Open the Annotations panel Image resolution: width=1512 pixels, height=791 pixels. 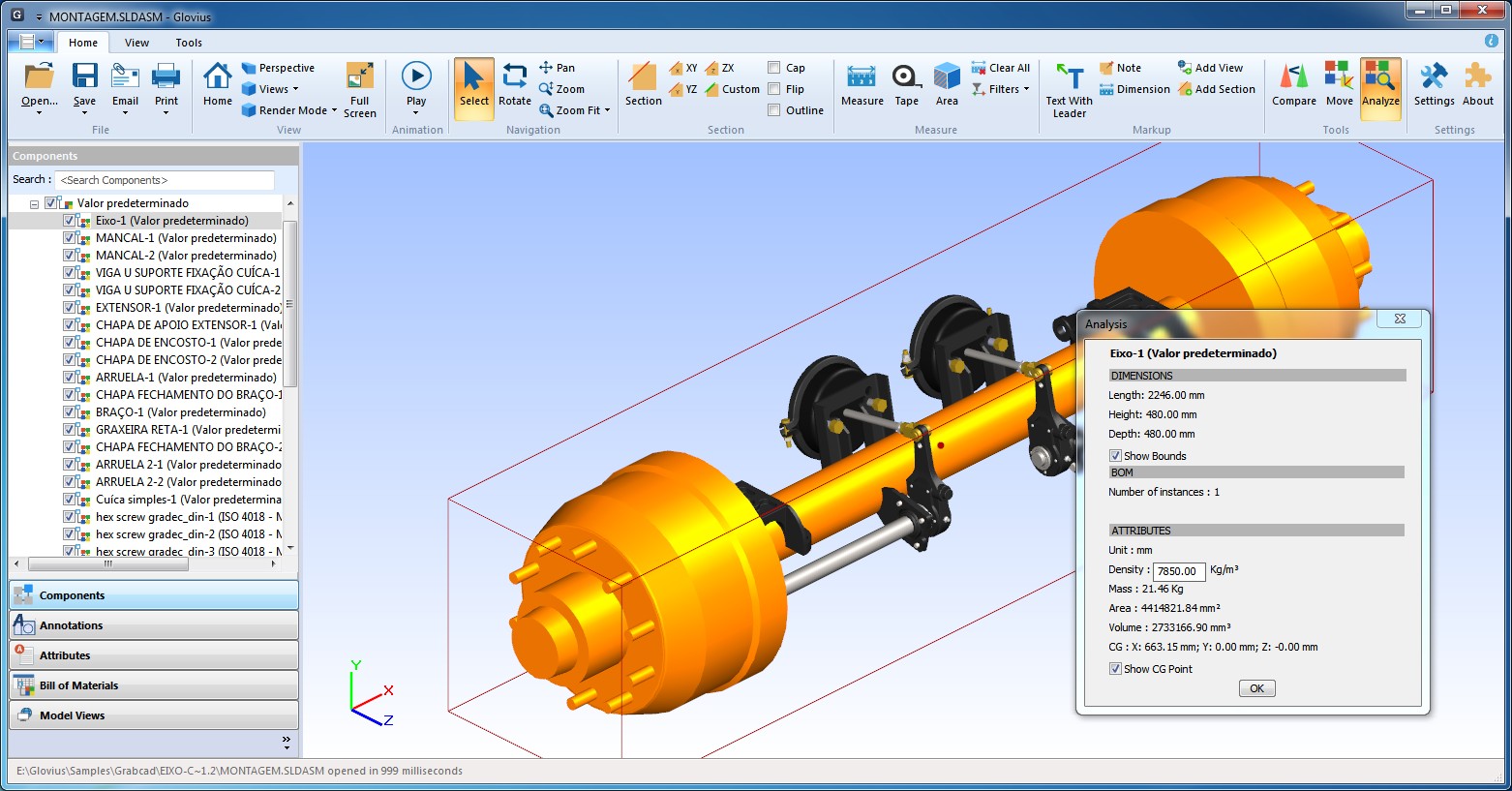pyautogui.click(x=154, y=625)
